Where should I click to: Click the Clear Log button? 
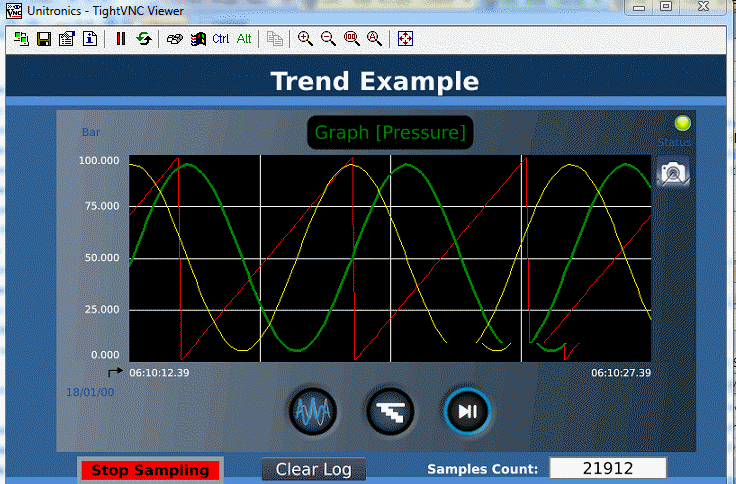(x=313, y=470)
